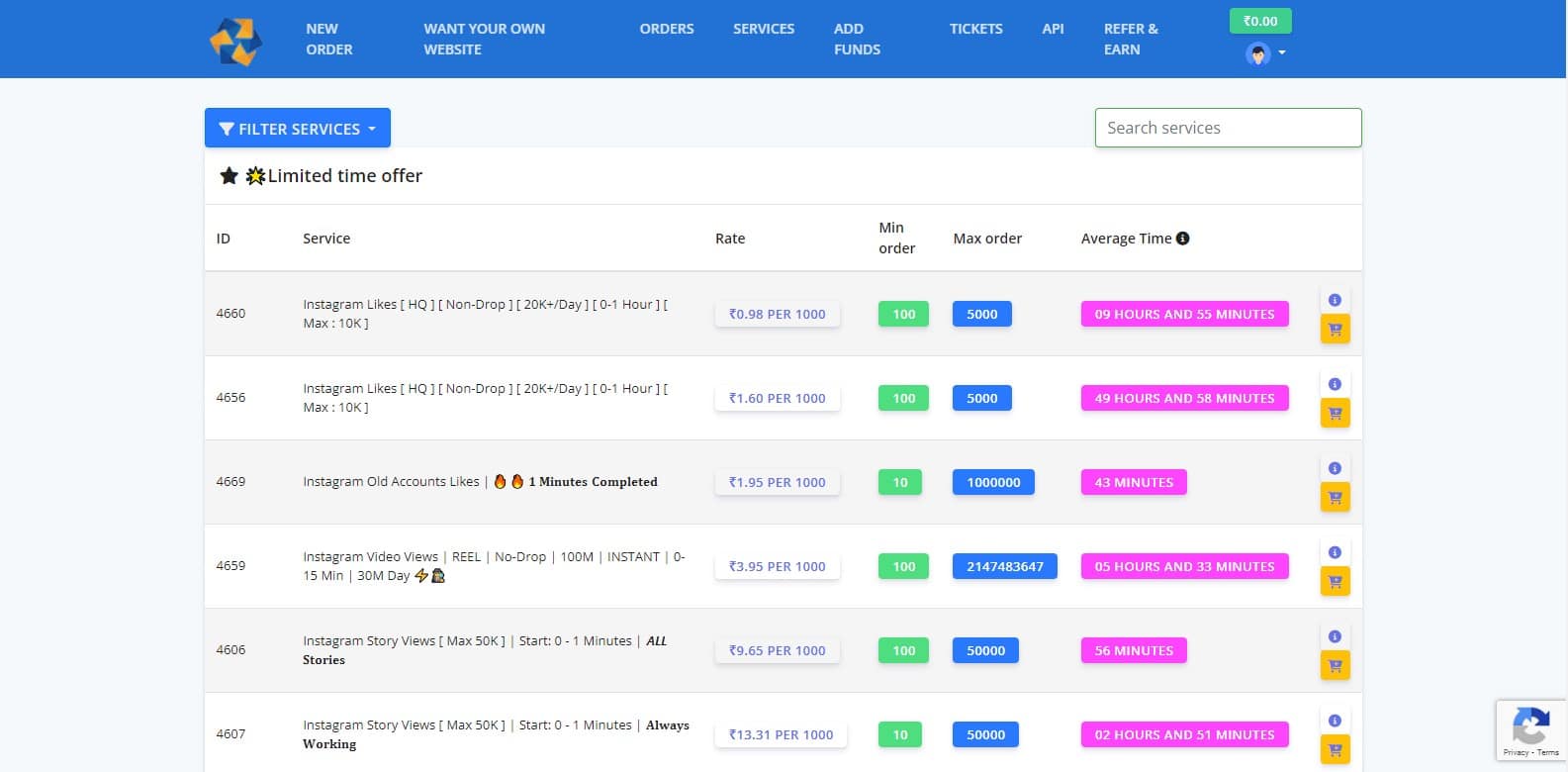Click the info icon for service 4656
The height and width of the screenshot is (772, 1568).
click(1335, 384)
